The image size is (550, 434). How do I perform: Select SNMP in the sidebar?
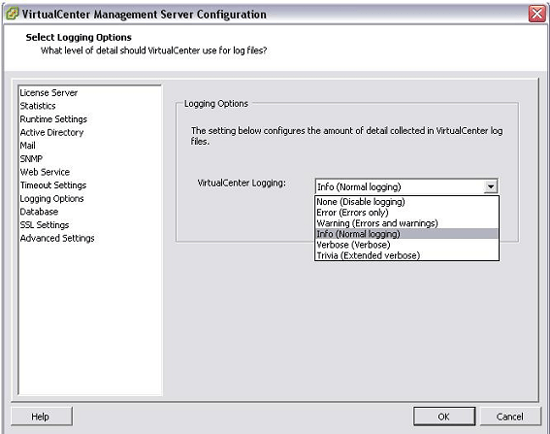pyautogui.click(x=31, y=159)
